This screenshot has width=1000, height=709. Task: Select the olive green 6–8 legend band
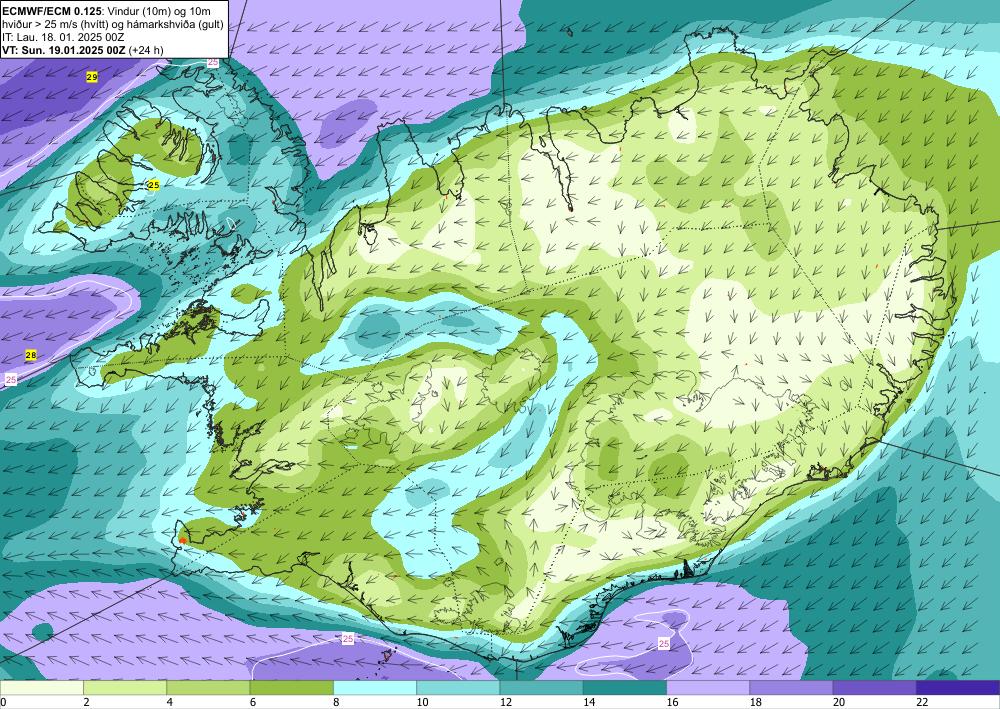[x=291, y=688]
